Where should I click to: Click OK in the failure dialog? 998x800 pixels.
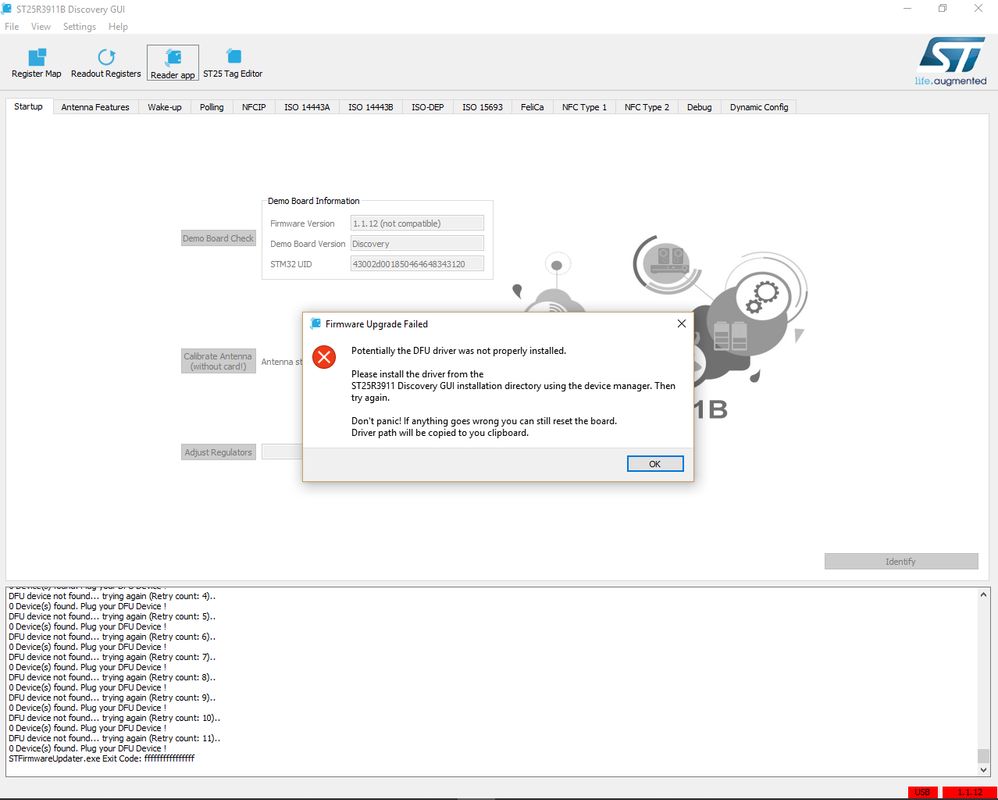(655, 464)
